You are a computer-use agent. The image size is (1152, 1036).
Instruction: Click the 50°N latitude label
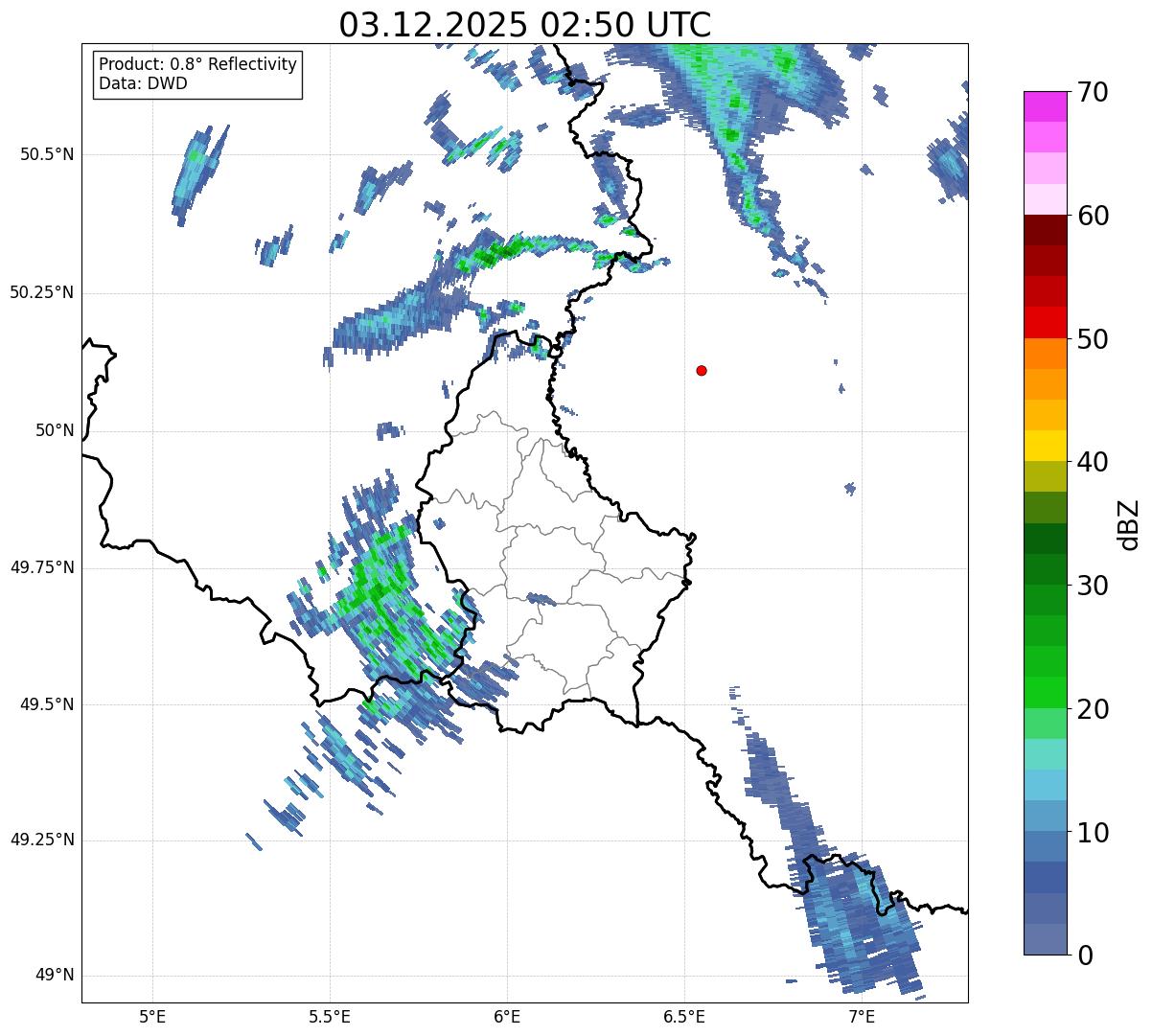tap(55, 430)
